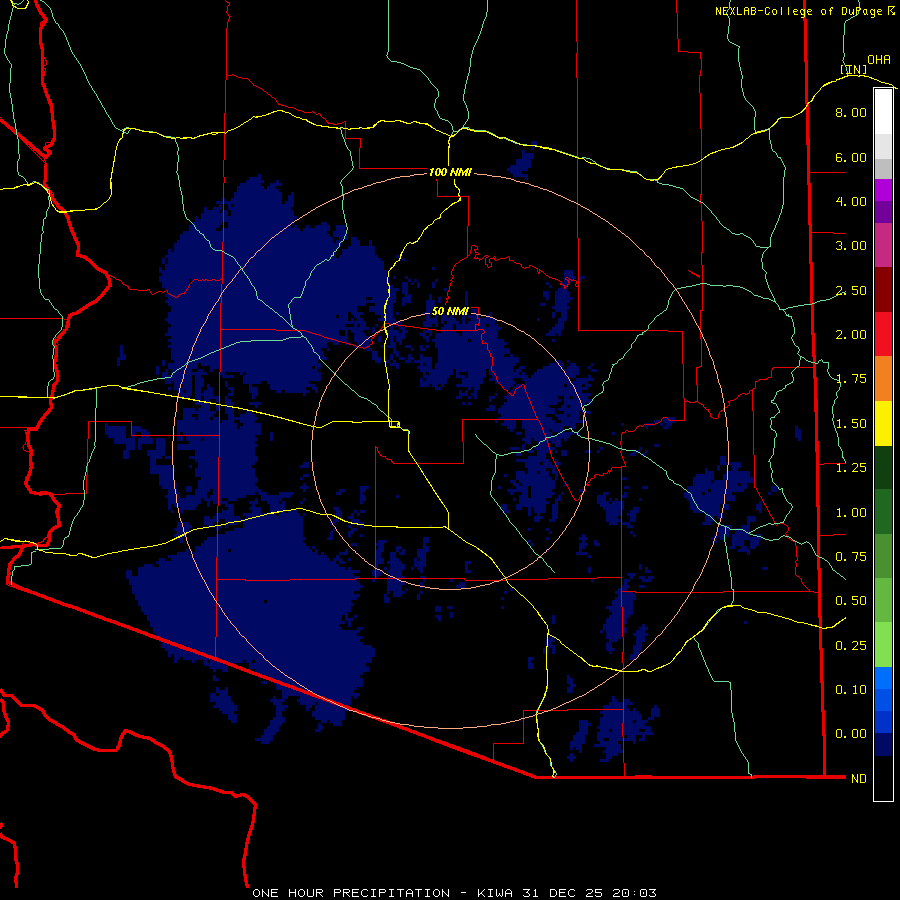
Task: Select the bright magenta legend swatch
Action: [883, 190]
